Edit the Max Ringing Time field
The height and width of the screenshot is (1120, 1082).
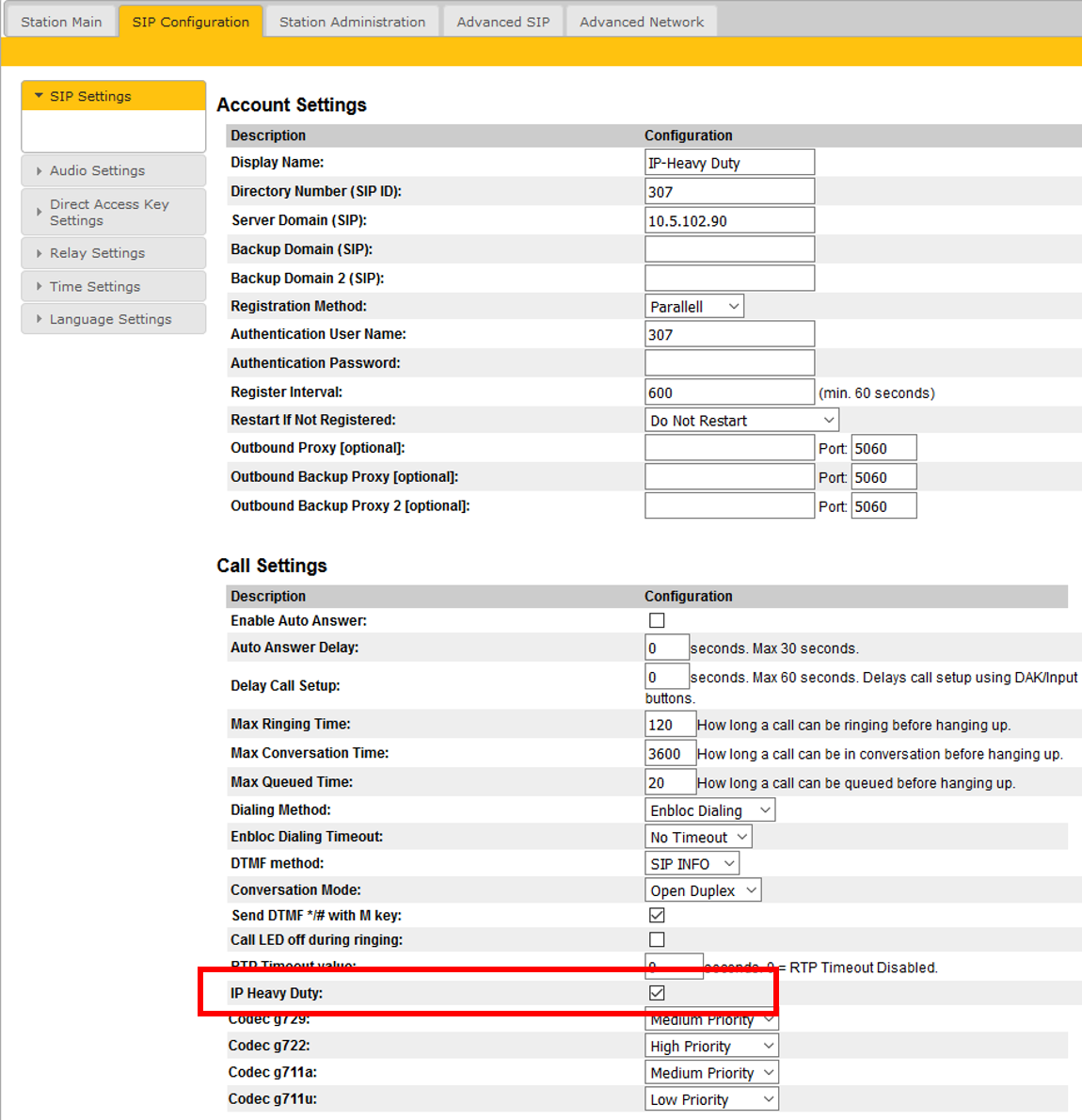[671, 725]
